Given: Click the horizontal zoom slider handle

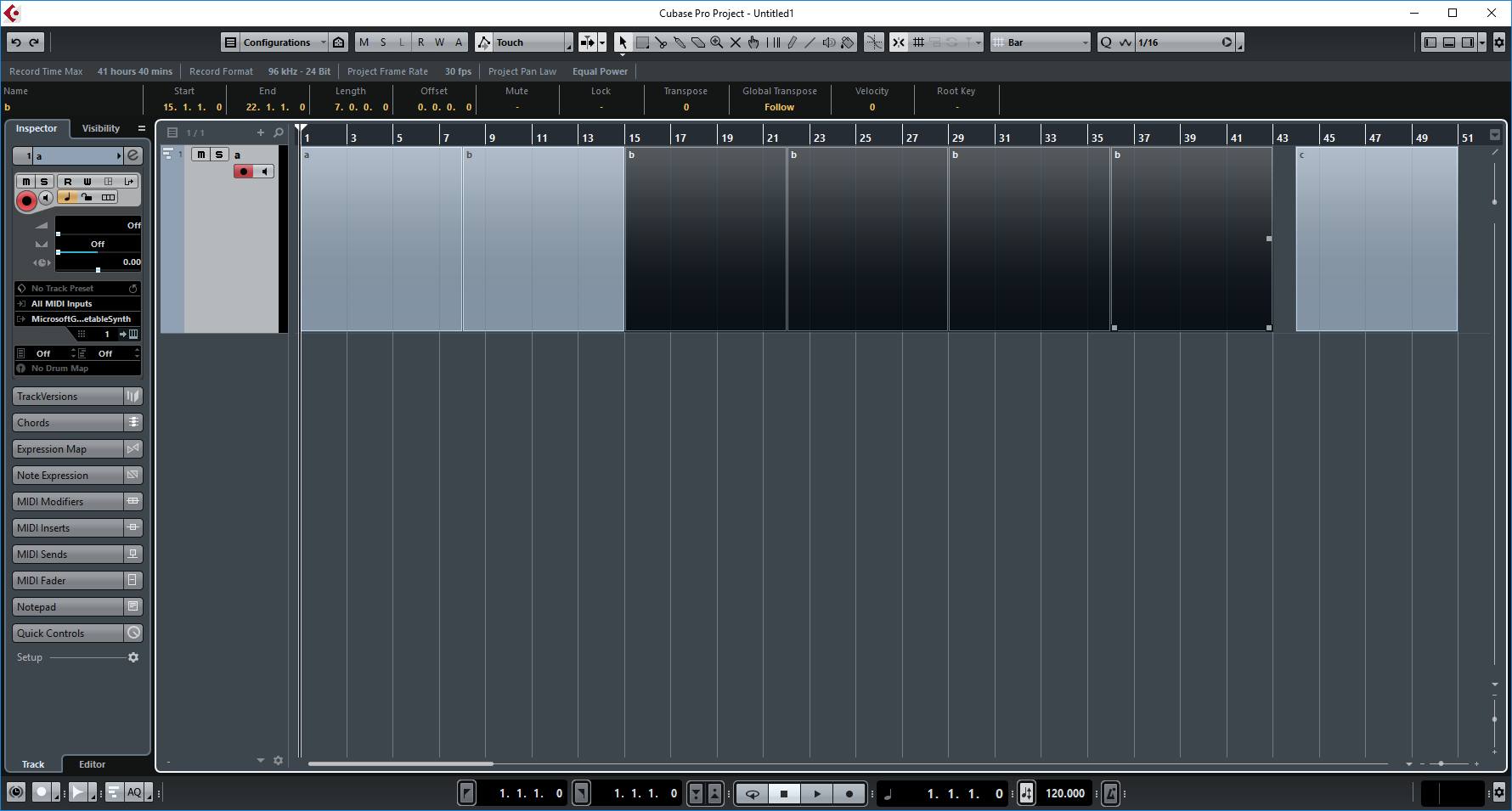Looking at the screenshot, I should point(1441,763).
